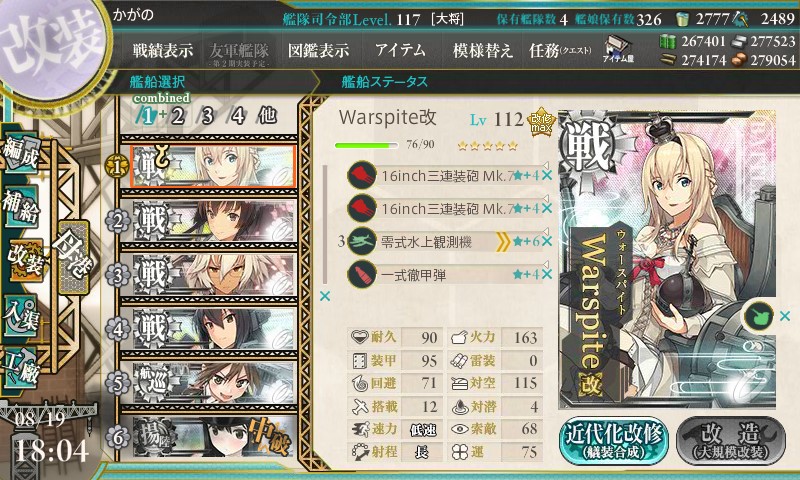Open the 補給 resupply sidebar icon

point(21,205)
